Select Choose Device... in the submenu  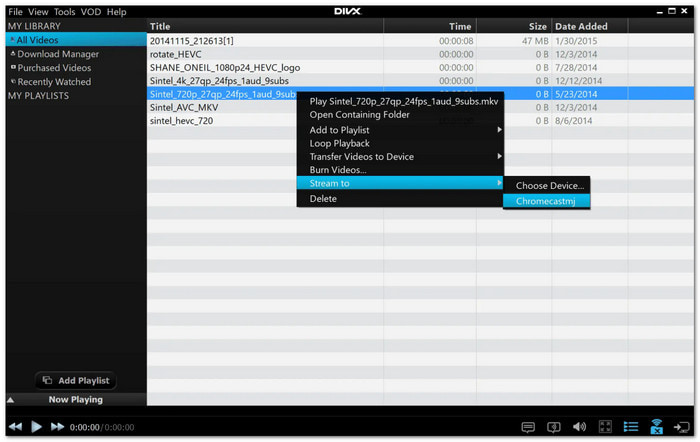coord(547,186)
